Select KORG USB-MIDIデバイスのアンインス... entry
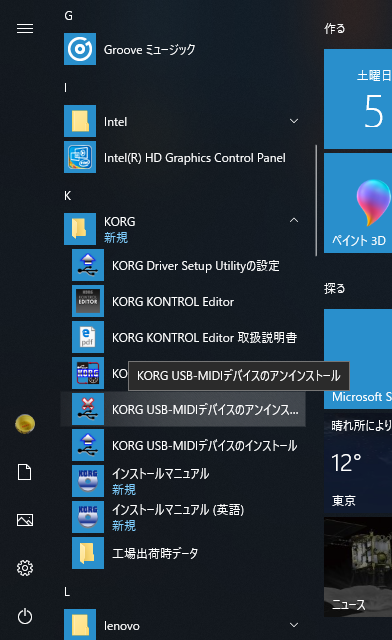 tap(183, 409)
